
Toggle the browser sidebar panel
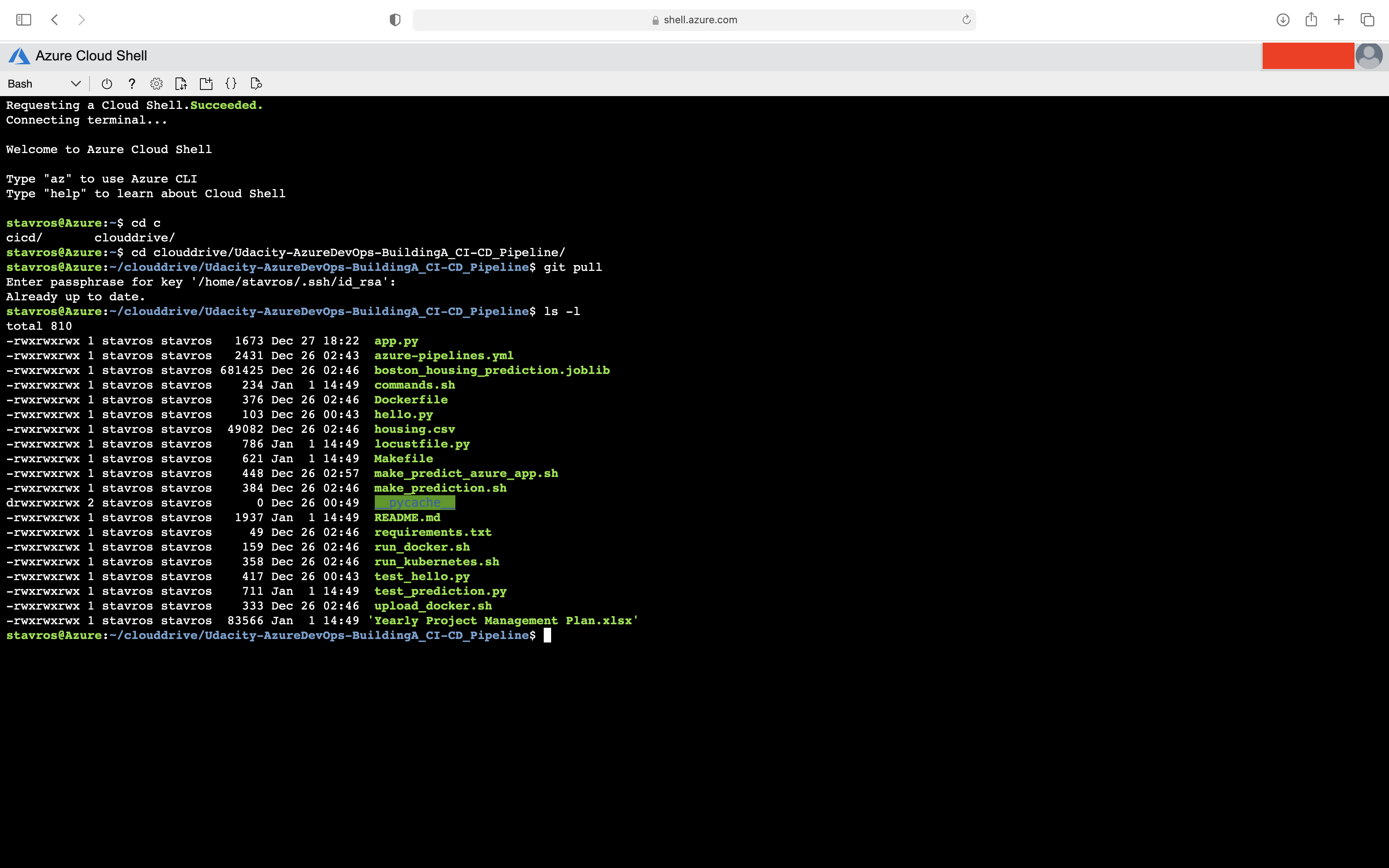(x=24, y=20)
